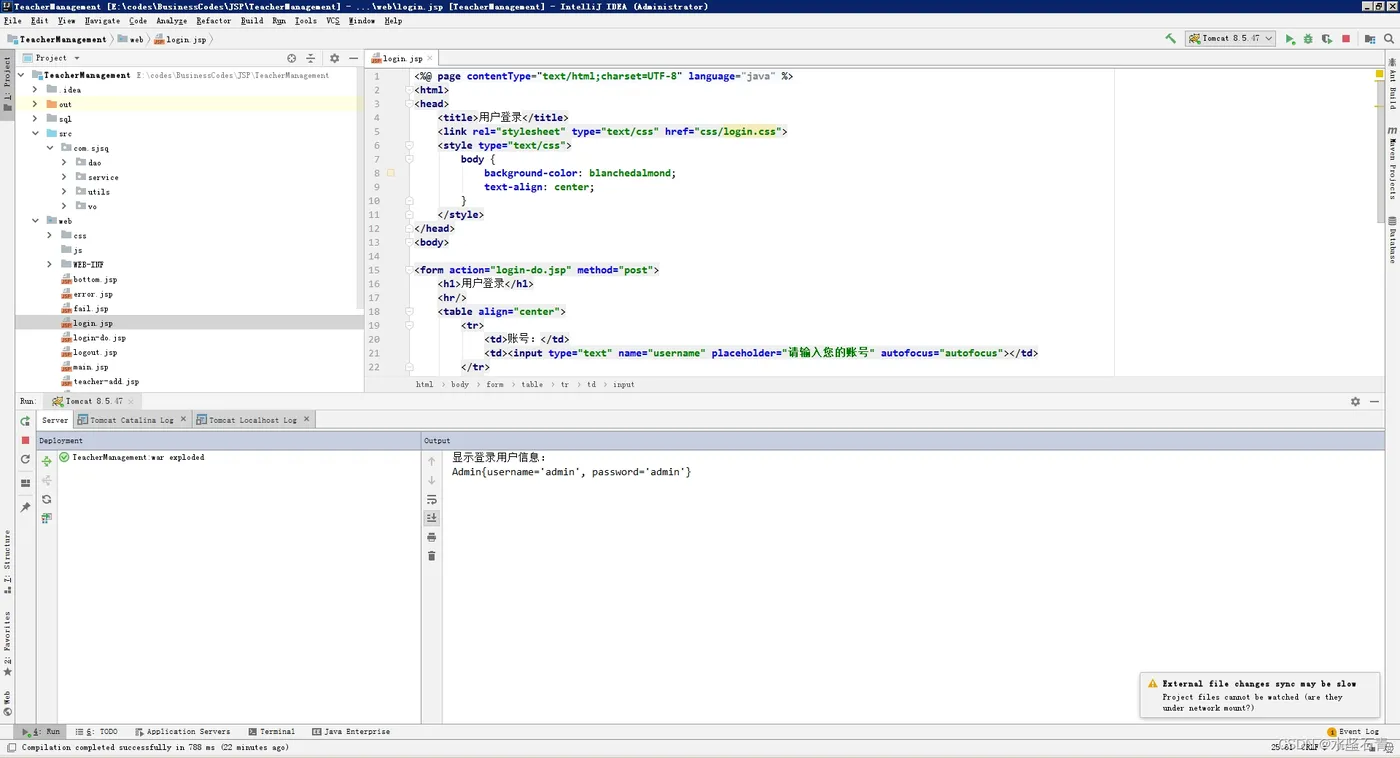The width and height of the screenshot is (1400, 758).
Task: Expand the .idea folder
Action: (x=36, y=90)
